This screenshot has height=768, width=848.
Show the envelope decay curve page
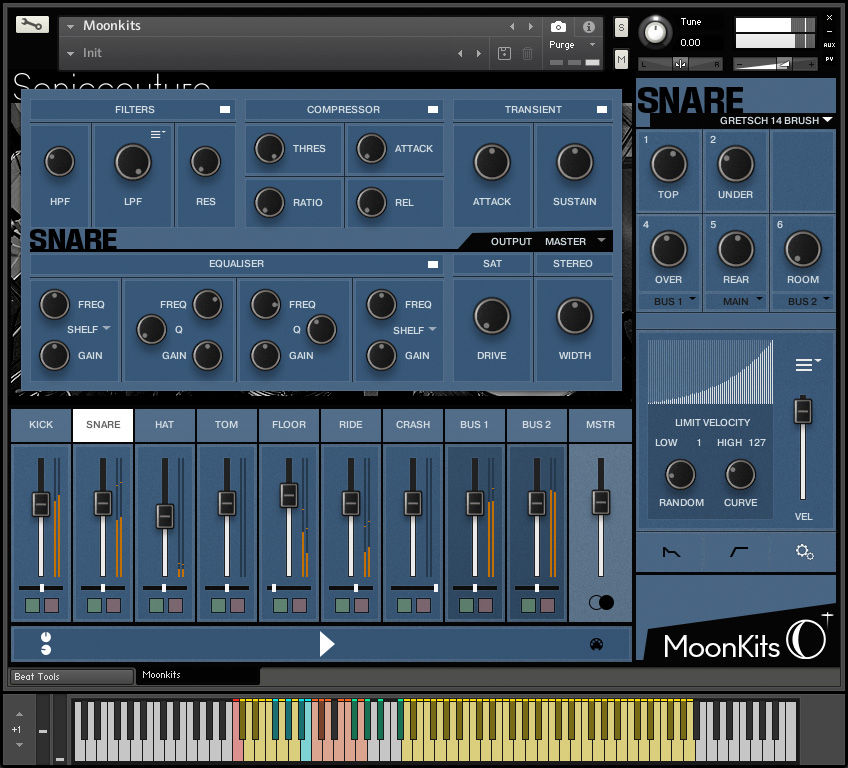tap(671, 552)
